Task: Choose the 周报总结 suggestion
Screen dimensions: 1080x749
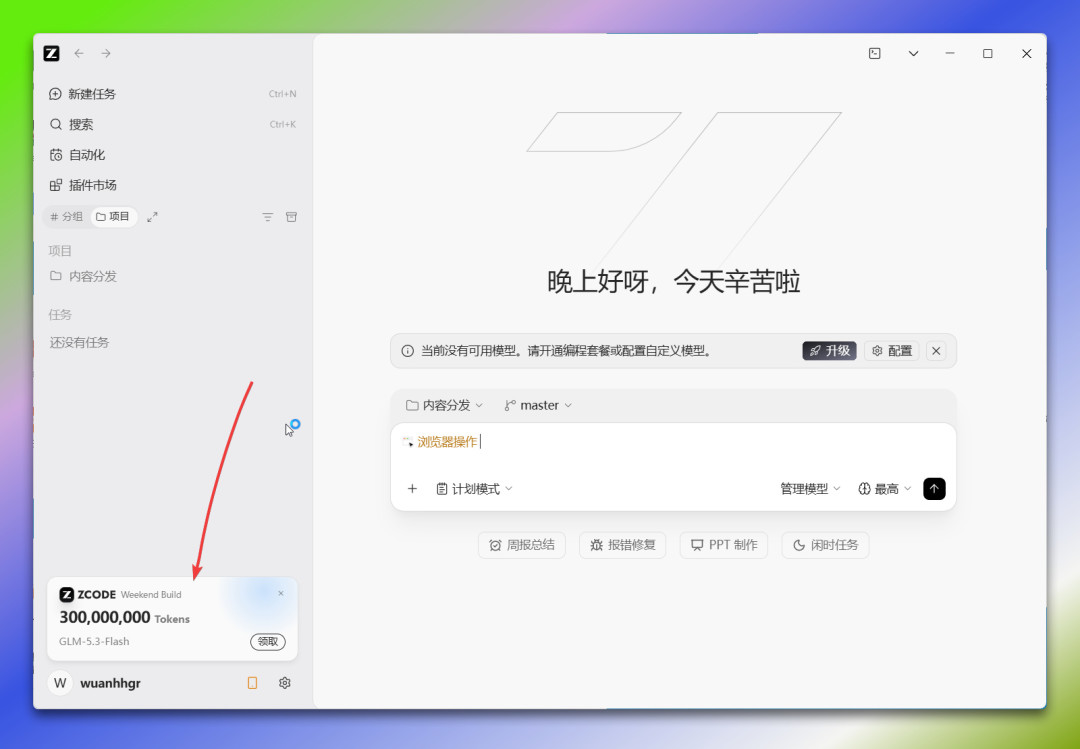Action: (522, 545)
